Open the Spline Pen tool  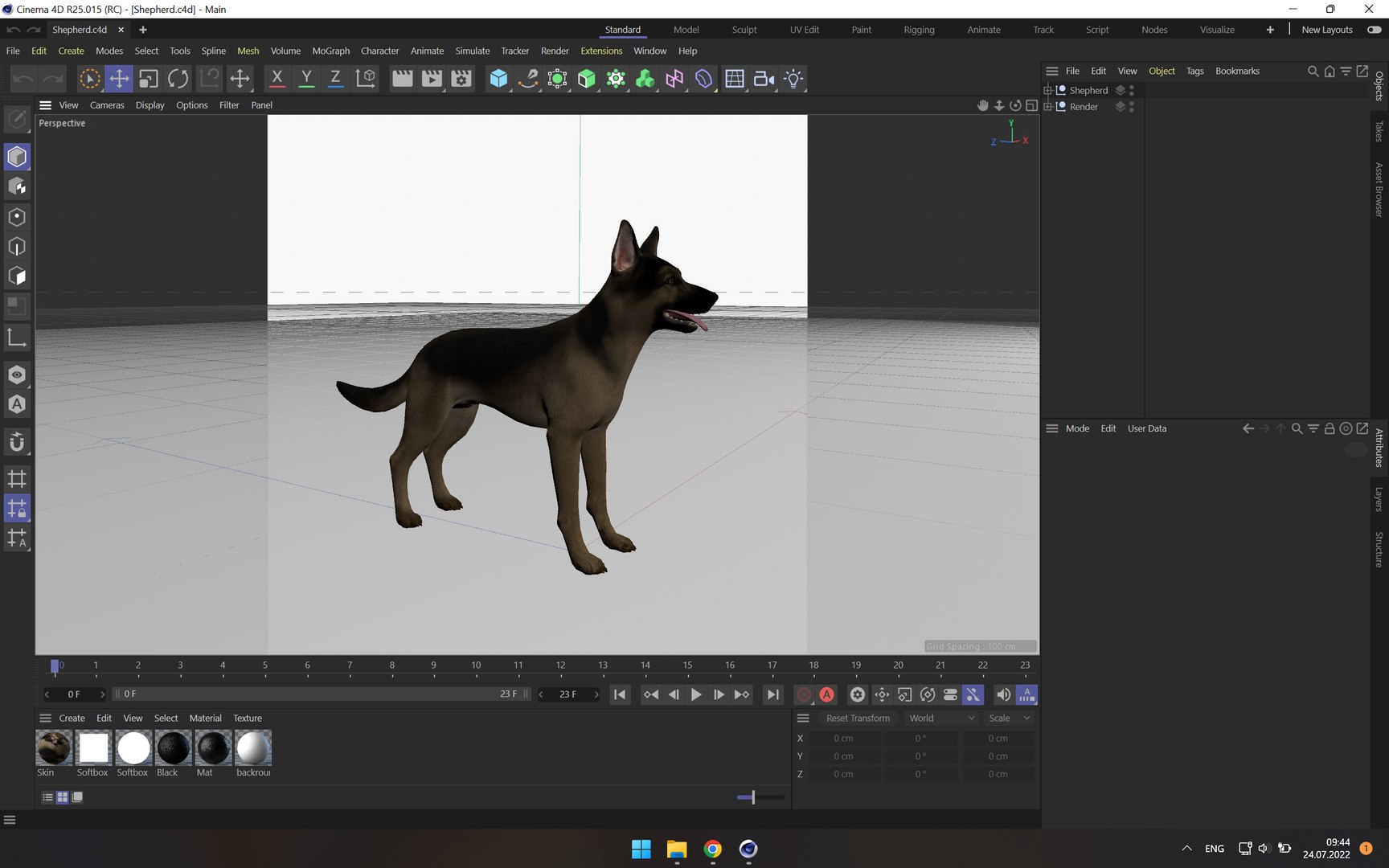528,79
